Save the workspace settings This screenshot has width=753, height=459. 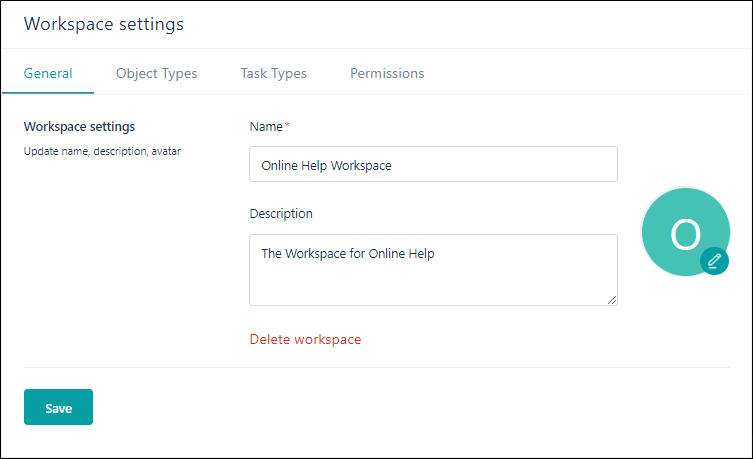(59, 407)
